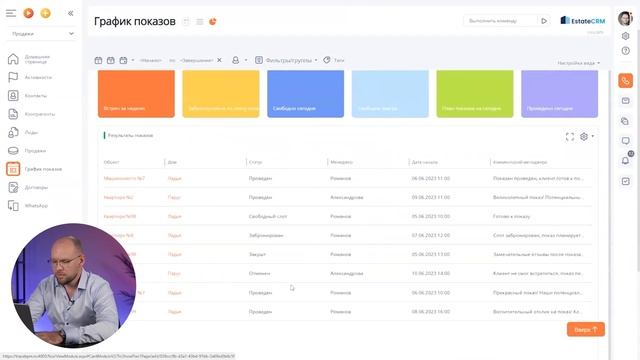
Task: Open the Машиноместо №7 object link in the first row
Action: (124, 178)
